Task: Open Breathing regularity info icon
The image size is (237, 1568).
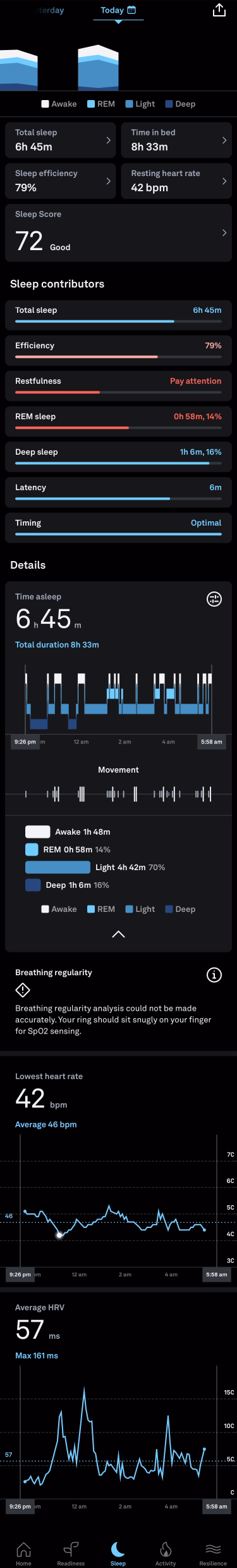Action: [214, 975]
